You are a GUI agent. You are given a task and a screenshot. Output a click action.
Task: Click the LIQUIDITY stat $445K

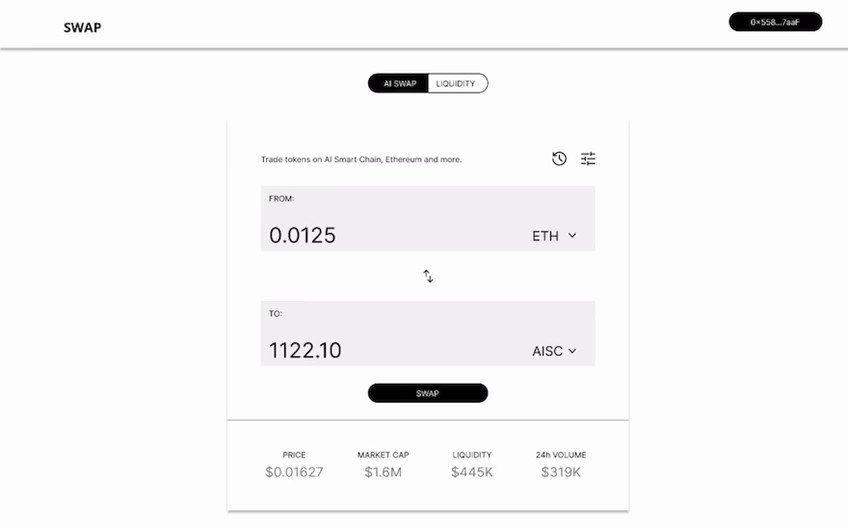(472, 472)
